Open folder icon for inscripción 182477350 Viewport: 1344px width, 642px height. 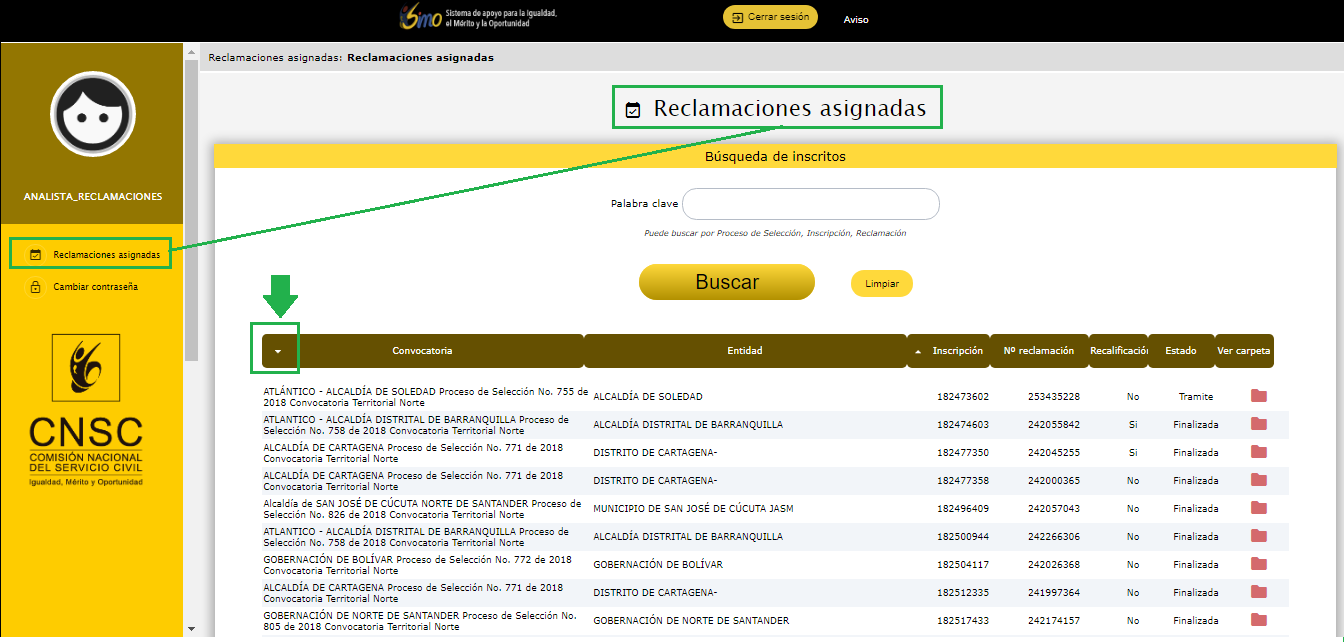pos(1258,452)
